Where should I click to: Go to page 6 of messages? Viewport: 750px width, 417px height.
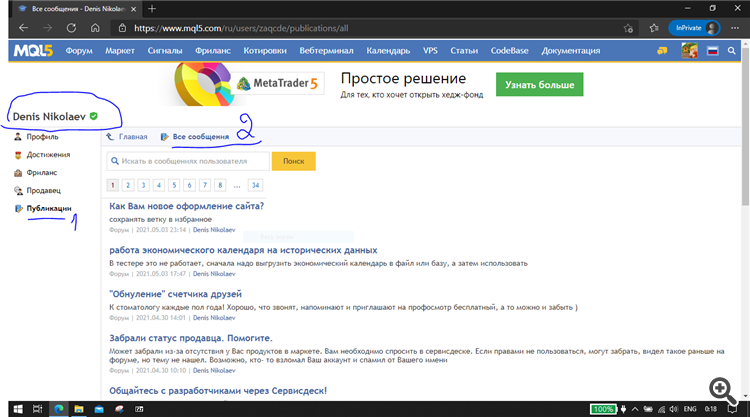(x=189, y=185)
